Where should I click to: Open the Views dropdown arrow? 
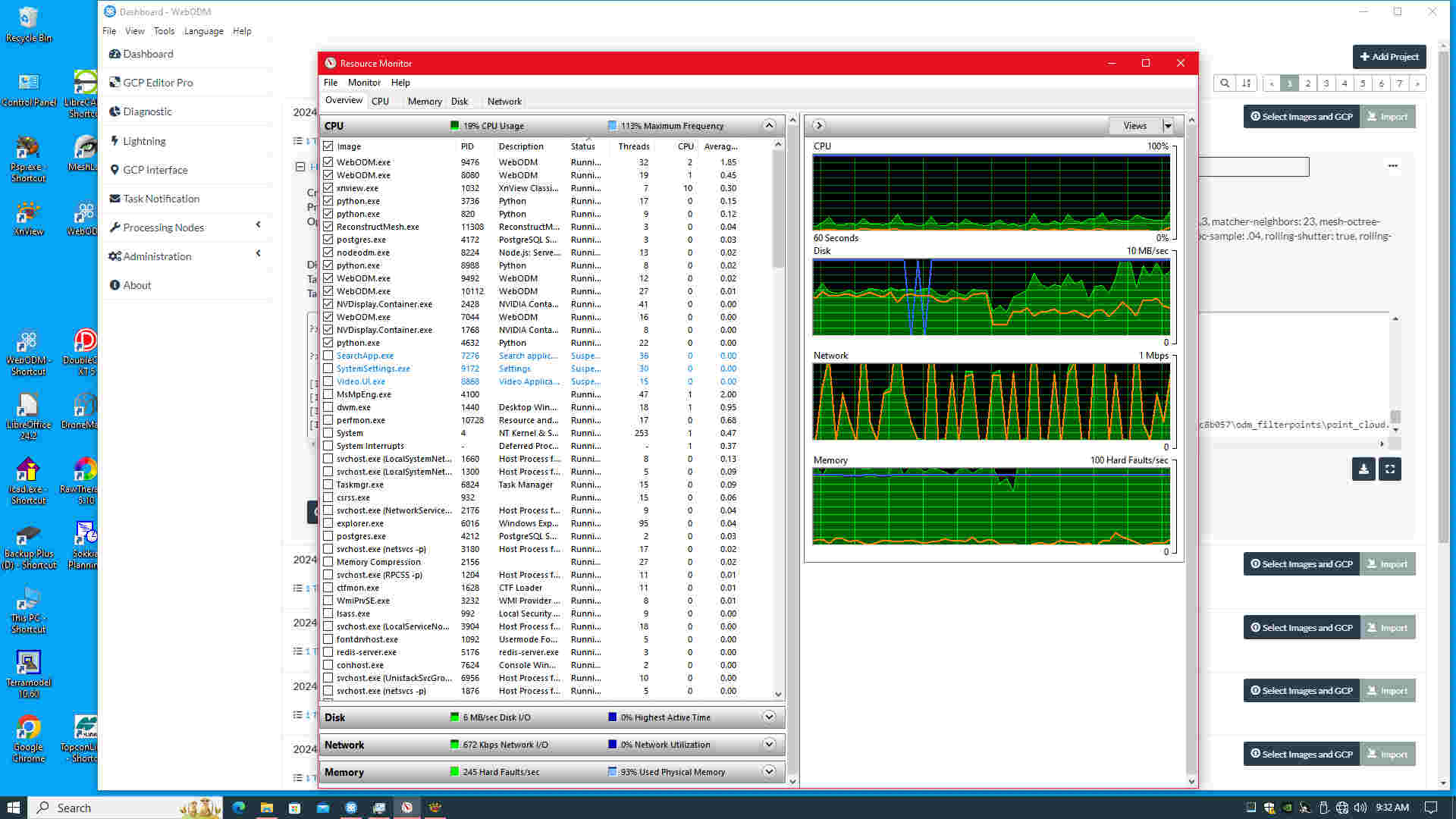(x=1168, y=126)
